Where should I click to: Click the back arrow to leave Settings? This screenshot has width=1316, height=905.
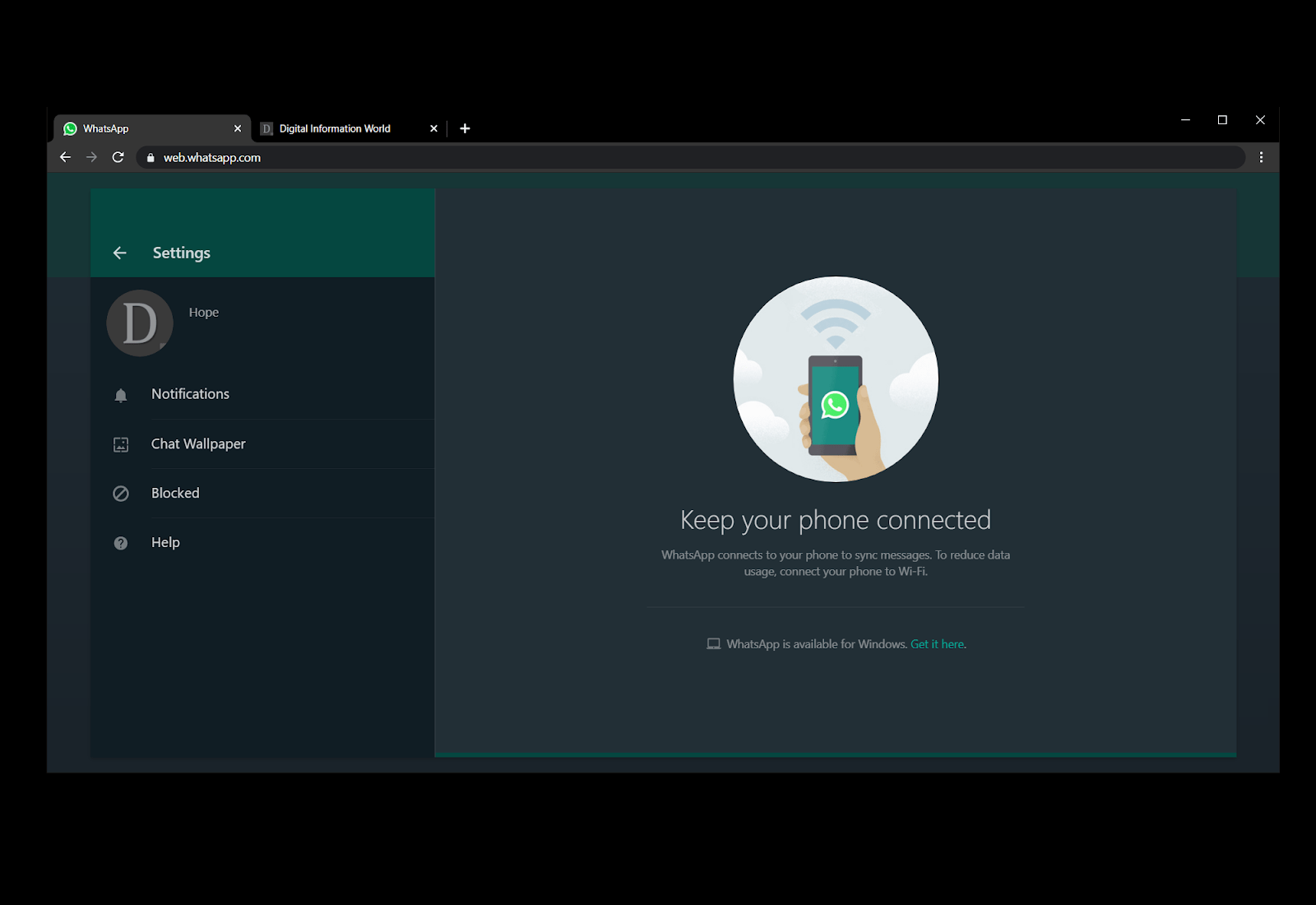click(x=120, y=253)
